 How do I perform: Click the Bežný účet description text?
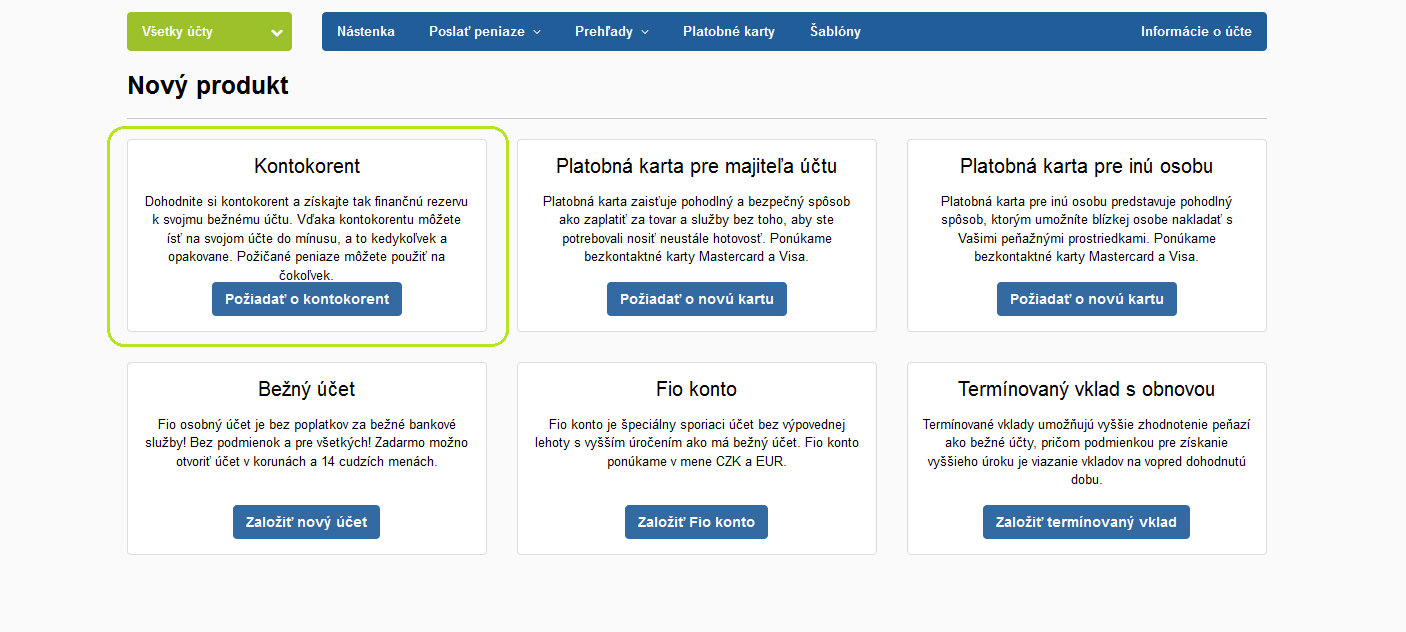coord(307,443)
